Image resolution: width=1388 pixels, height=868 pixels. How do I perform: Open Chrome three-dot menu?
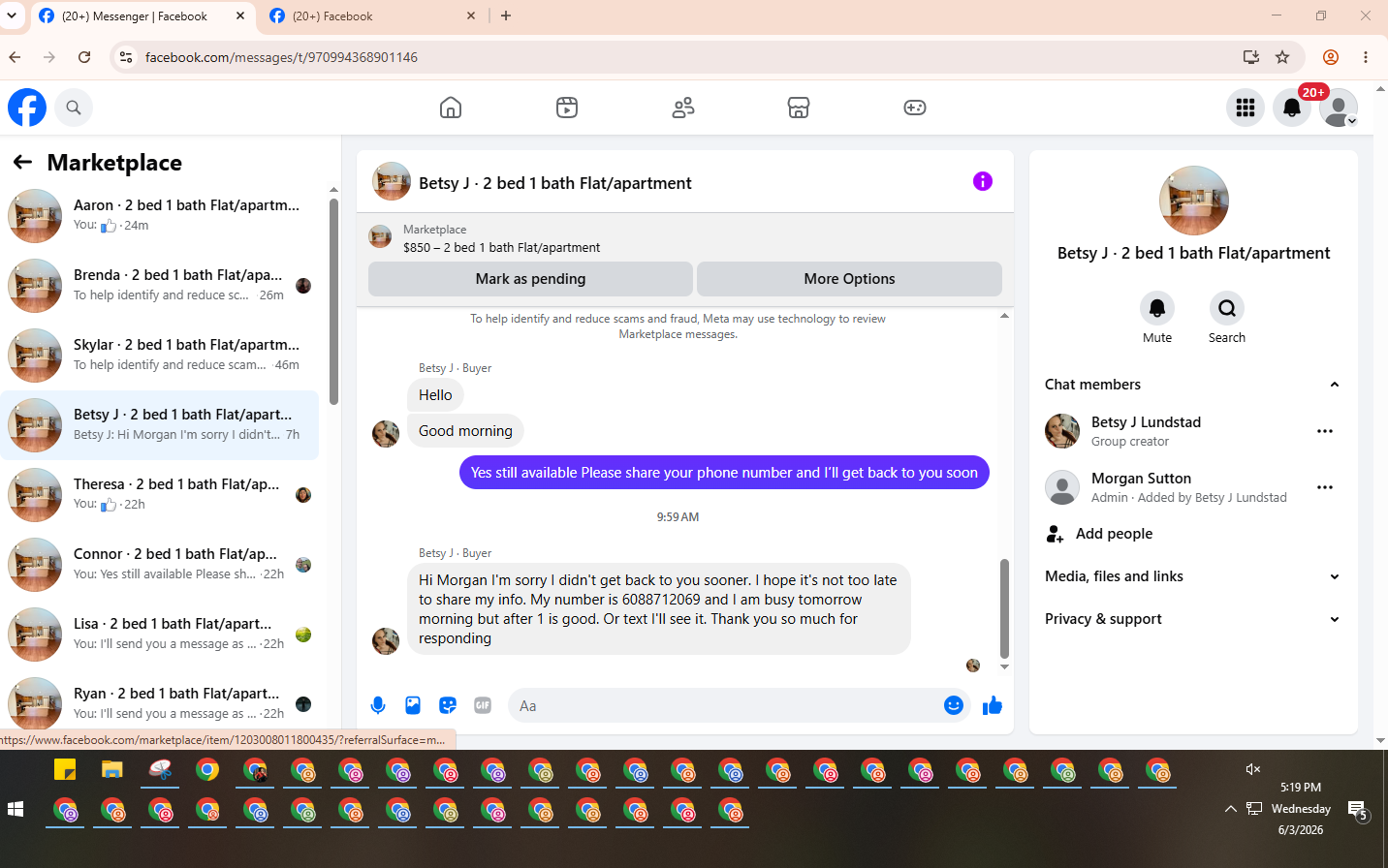(1366, 57)
